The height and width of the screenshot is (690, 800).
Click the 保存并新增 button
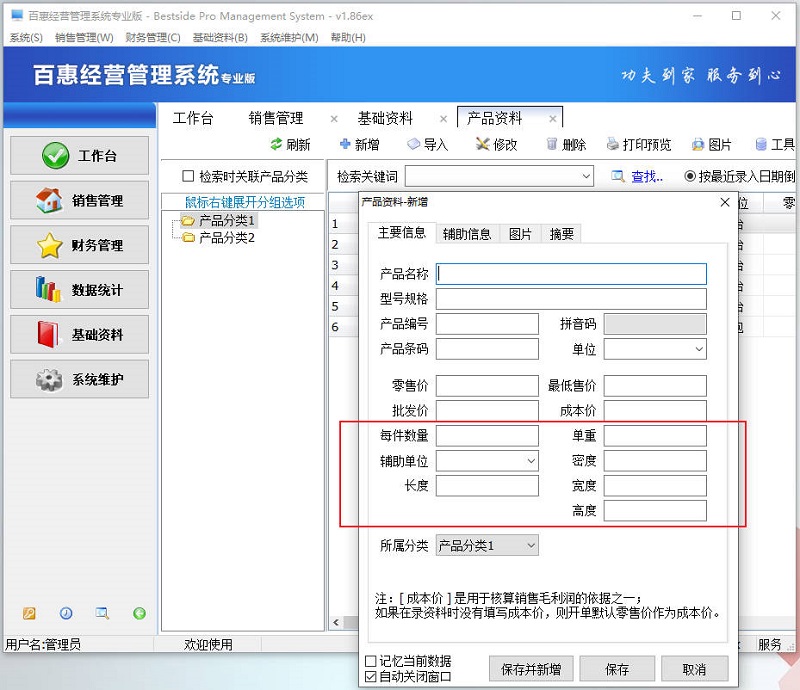tap(531, 668)
